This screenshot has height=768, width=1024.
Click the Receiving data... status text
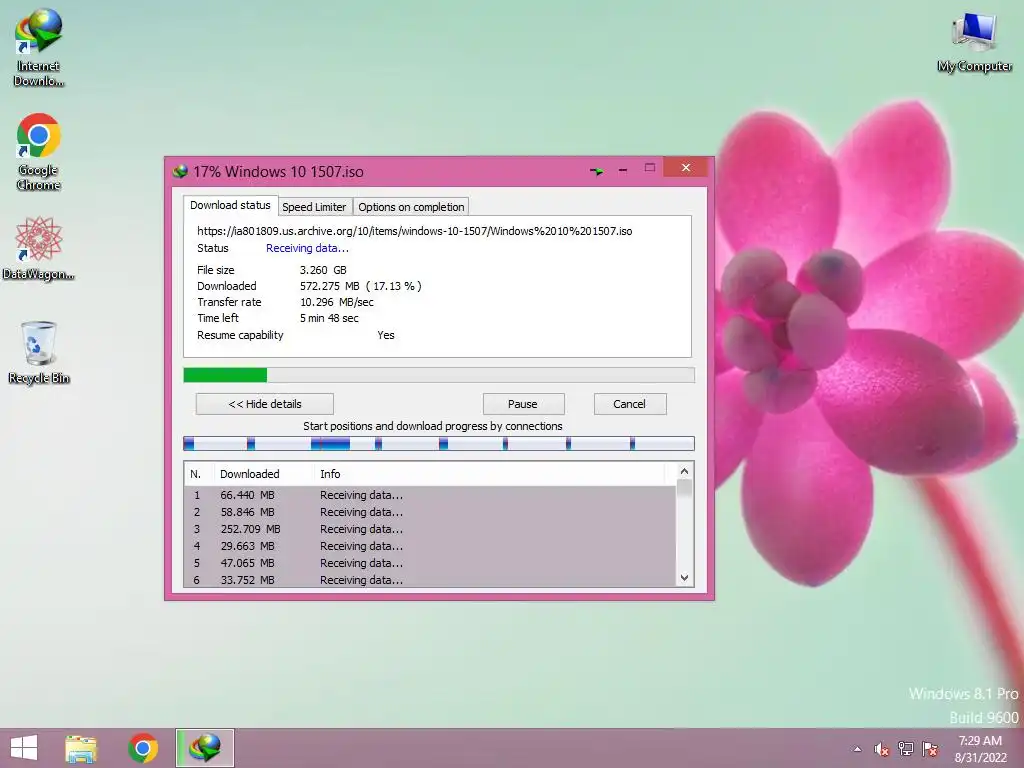[x=307, y=248]
